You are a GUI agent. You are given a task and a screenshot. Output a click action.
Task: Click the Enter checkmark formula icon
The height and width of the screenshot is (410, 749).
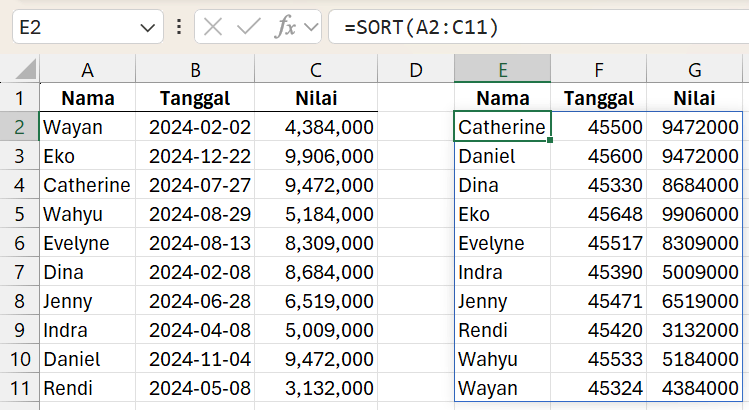(x=248, y=27)
